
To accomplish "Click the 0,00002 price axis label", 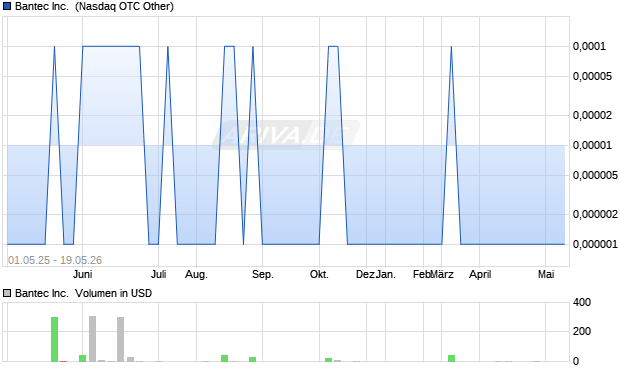I will 592,115.
